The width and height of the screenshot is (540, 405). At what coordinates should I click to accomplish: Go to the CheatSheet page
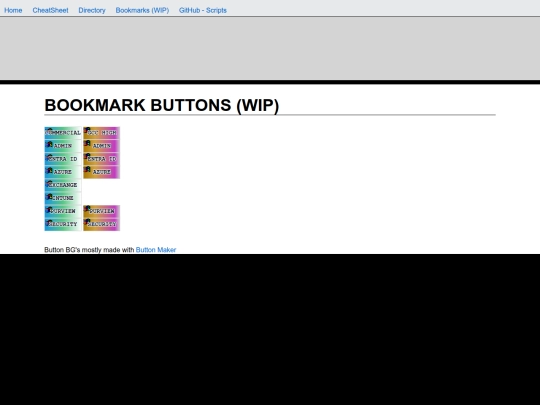[x=50, y=10]
